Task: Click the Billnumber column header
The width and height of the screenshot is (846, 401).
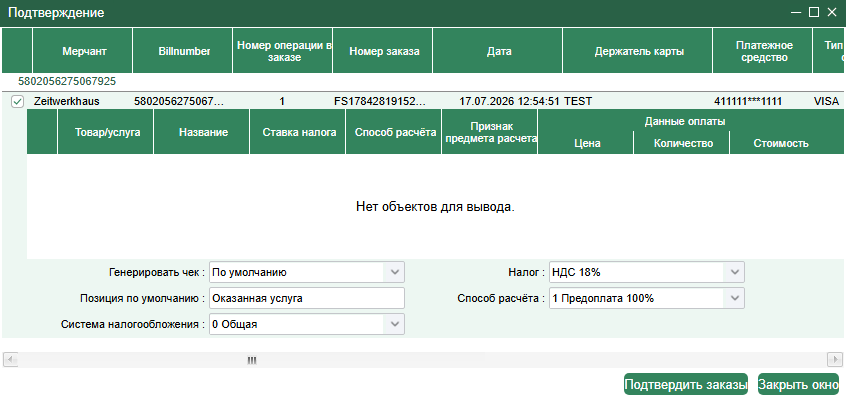Action: tap(182, 51)
